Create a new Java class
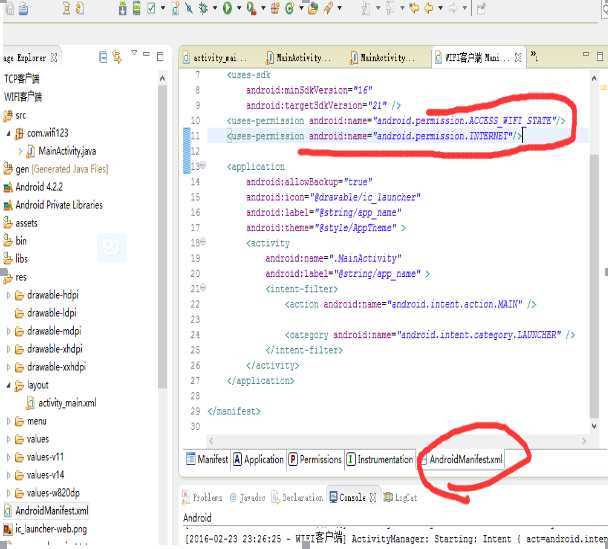Viewport: 608px width, 549px height. [289, 8]
